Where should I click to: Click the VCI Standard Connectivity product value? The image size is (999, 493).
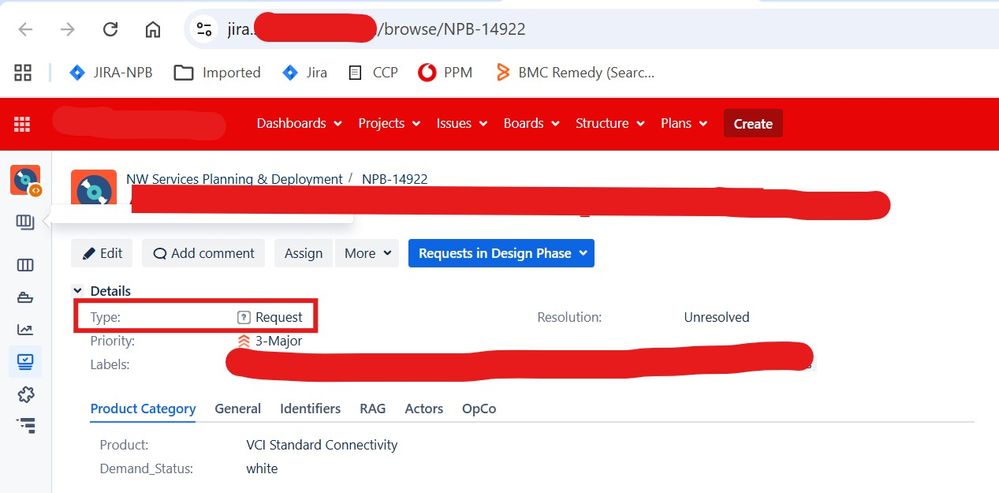pyautogui.click(x=322, y=445)
